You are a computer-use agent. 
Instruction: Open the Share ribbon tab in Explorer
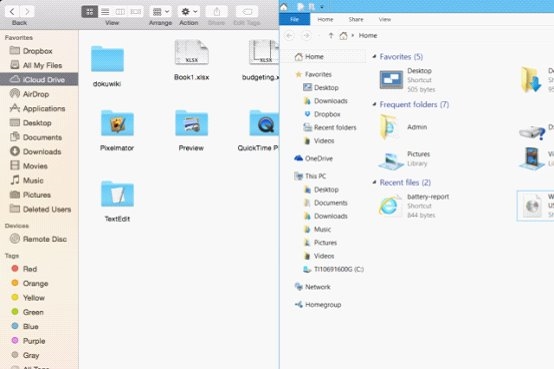pyautogui.click(x=356, y=19)
